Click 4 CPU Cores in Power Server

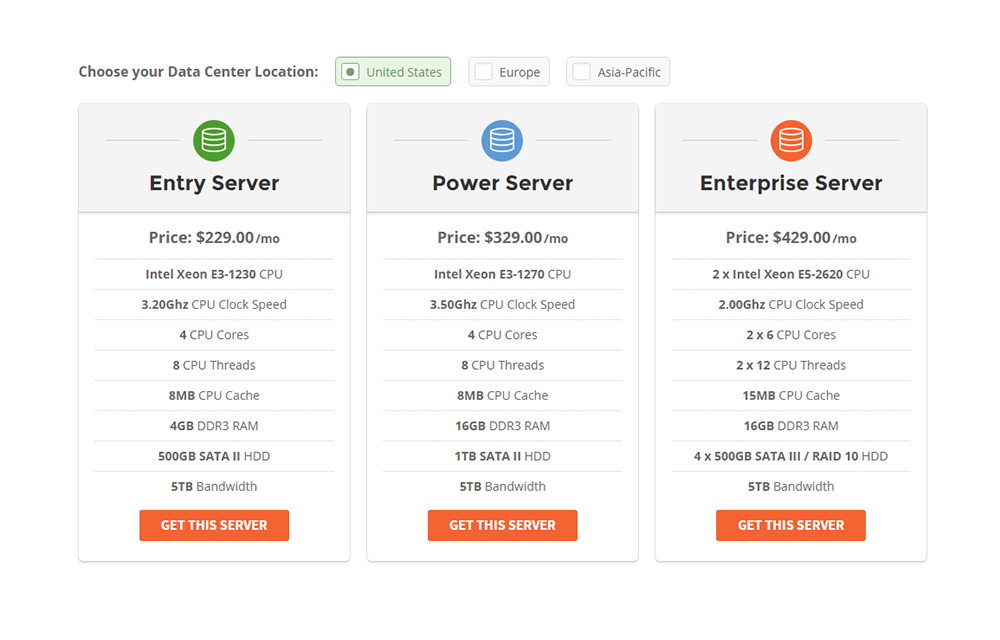coord(503,335)
